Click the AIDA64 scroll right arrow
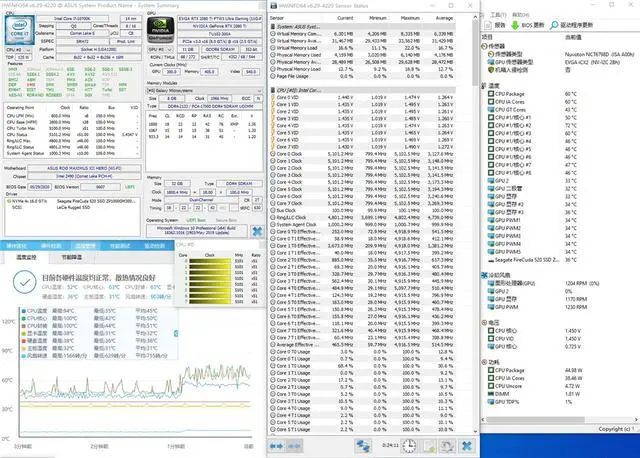Viewport: 640px width, 458px height. (x=636, y=420)
